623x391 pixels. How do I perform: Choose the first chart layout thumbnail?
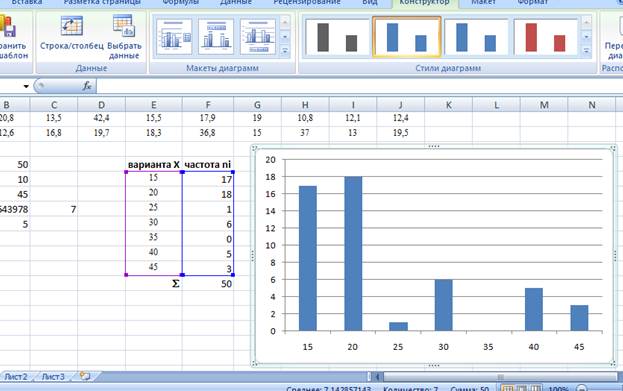tap(174, 37)
